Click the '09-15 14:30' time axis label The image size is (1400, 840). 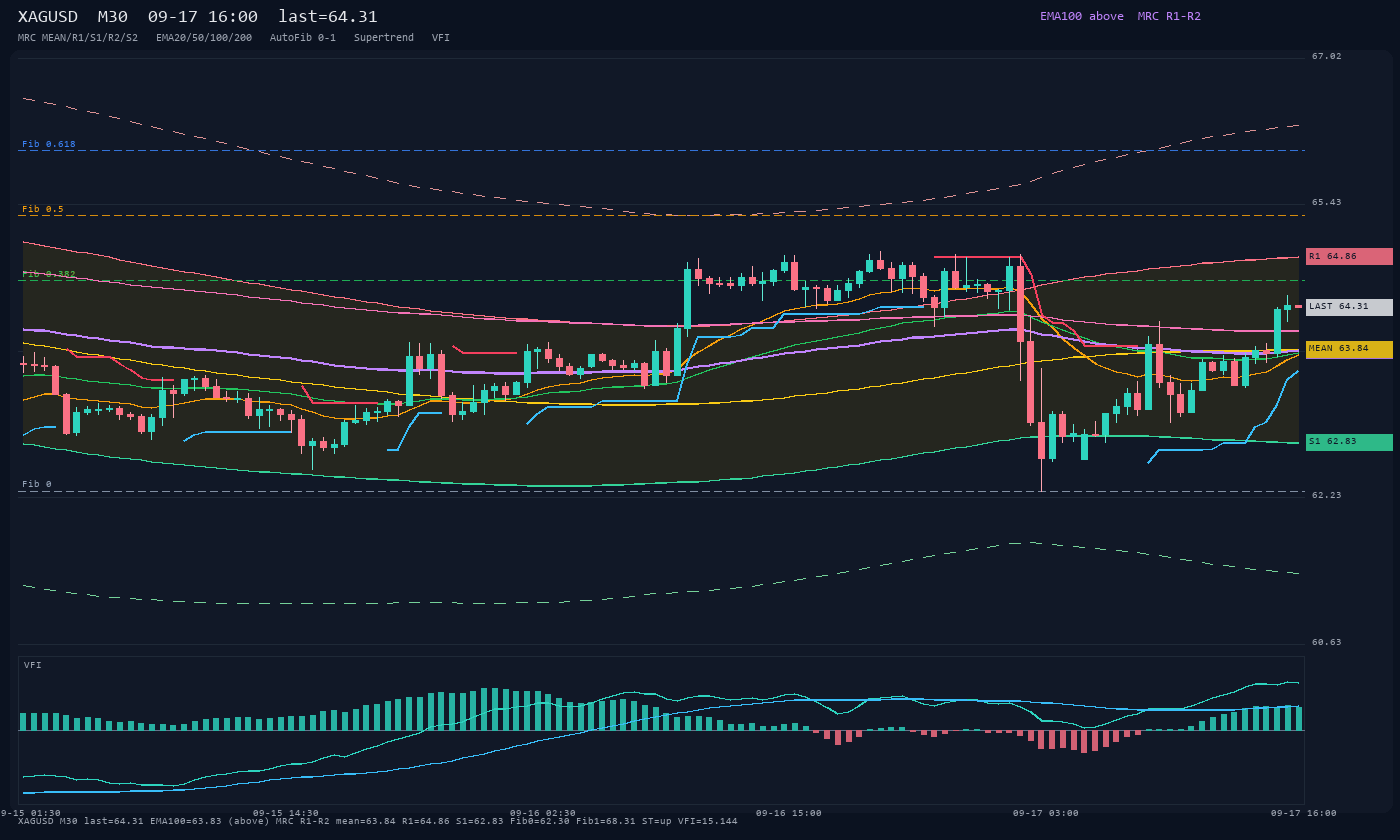286,813
